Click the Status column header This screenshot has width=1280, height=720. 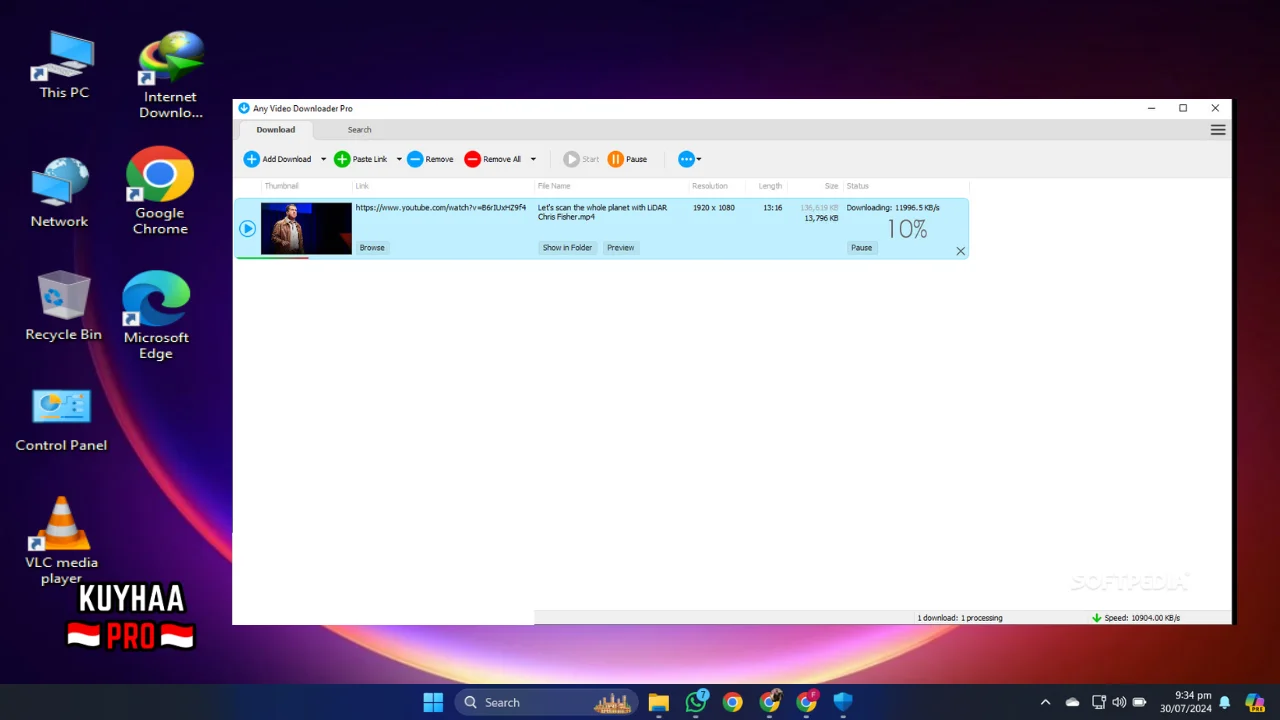pyautogui.click(x=857, y=186)
